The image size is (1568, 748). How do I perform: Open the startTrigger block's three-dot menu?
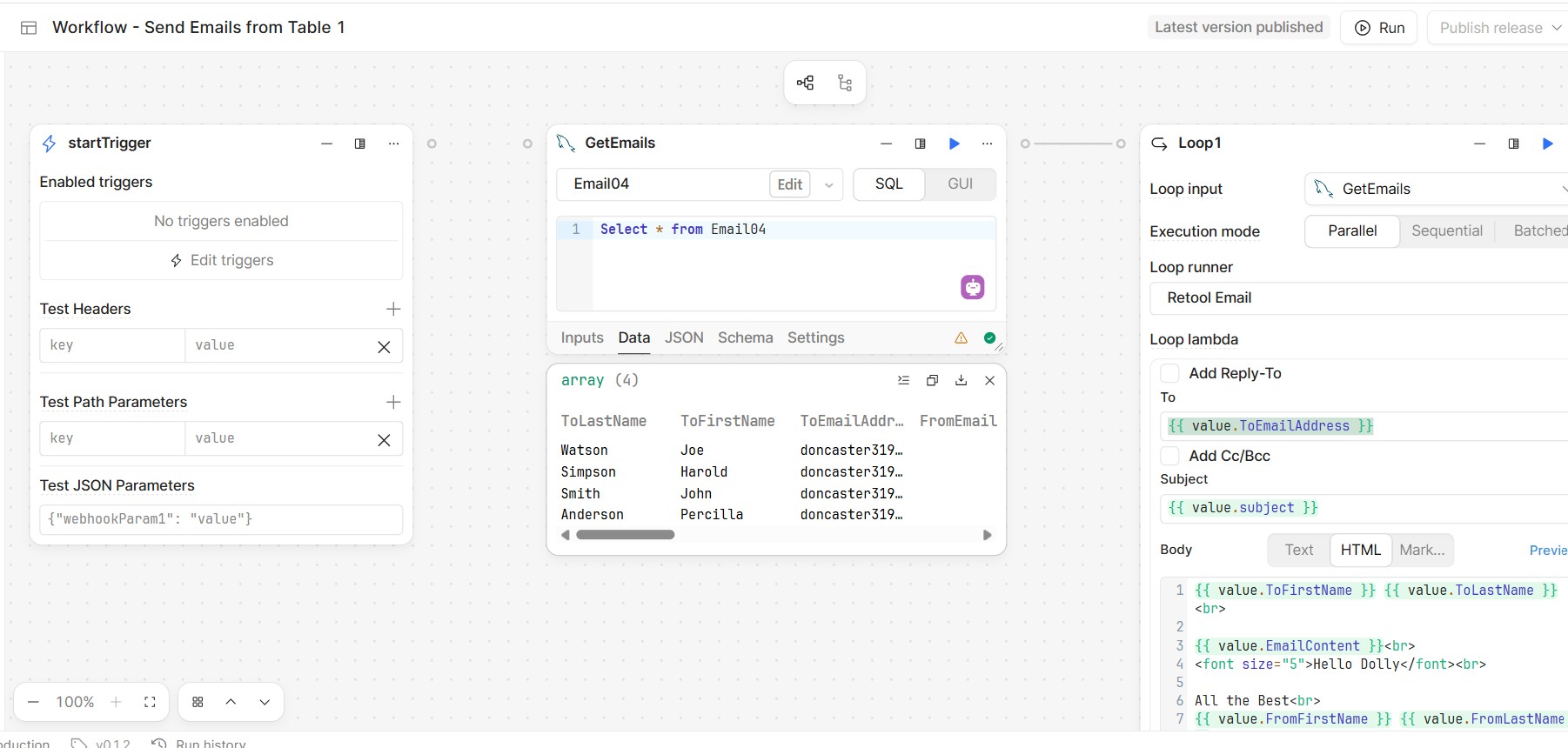coord(393,144)
